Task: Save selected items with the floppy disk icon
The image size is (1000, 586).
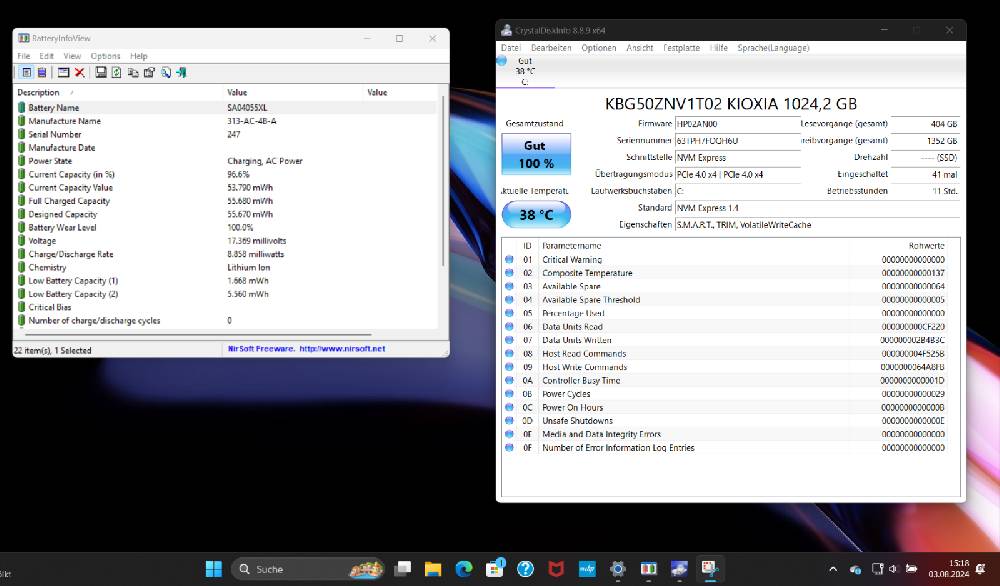Action: click(101, 73)
